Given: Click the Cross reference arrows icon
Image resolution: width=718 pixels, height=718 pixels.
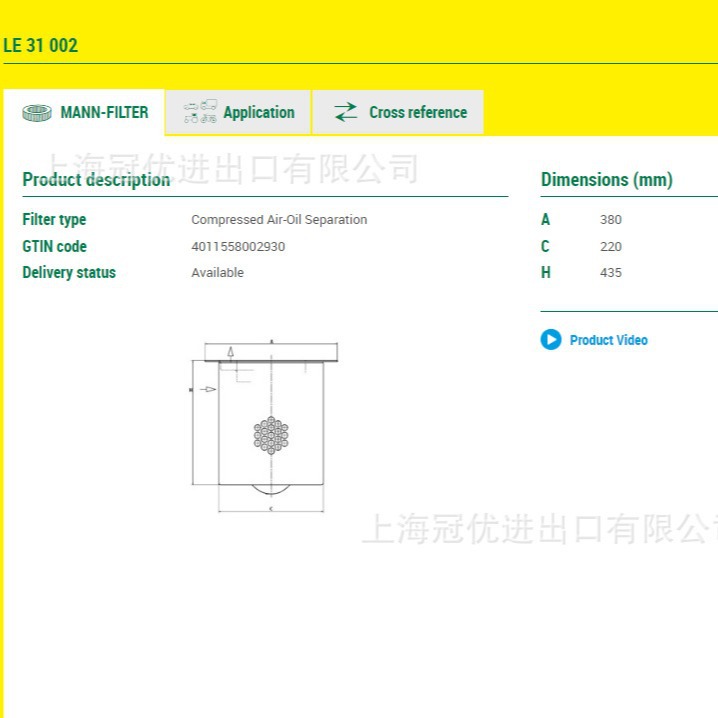Looking at the screenshot, I should pyautogui.click(x=346, y=112).
